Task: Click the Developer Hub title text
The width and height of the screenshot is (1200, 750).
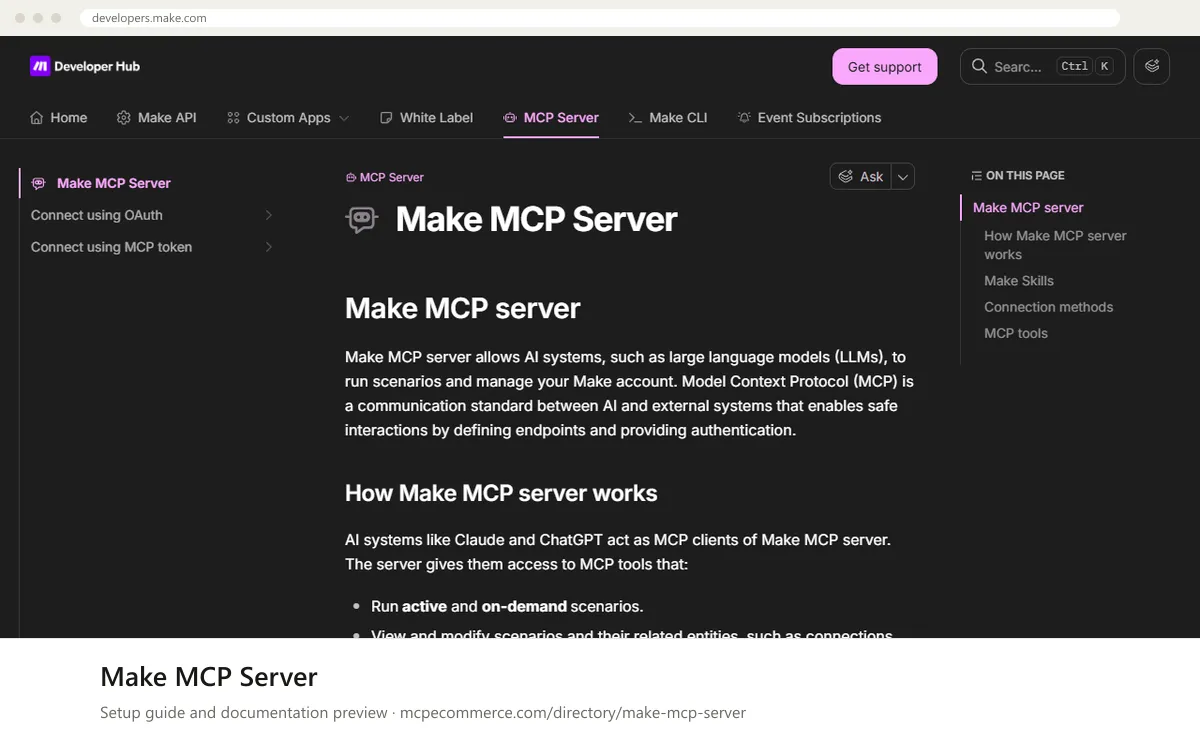Action: 97,66
